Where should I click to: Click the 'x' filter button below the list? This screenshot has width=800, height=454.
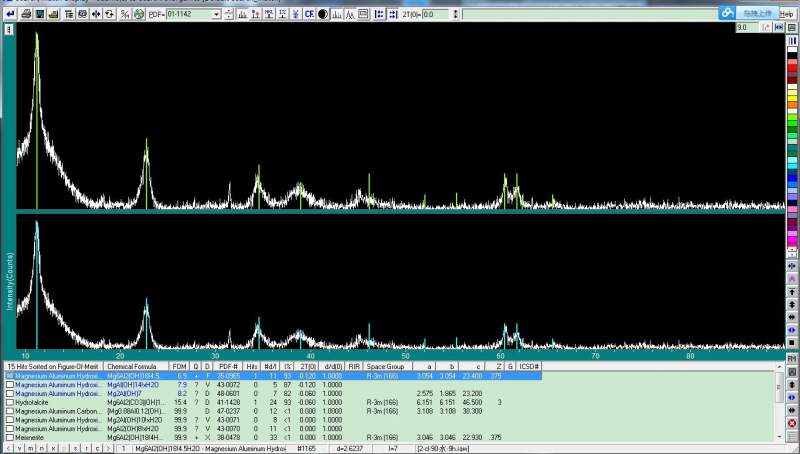(53, 448)
